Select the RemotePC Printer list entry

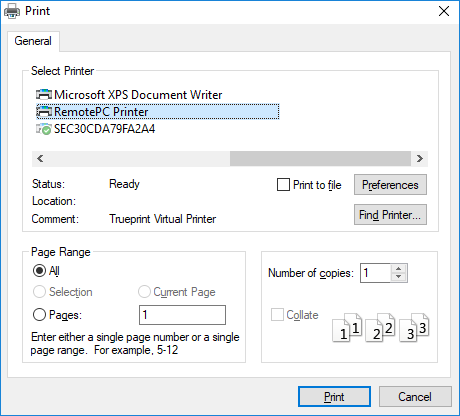(158, 112)
